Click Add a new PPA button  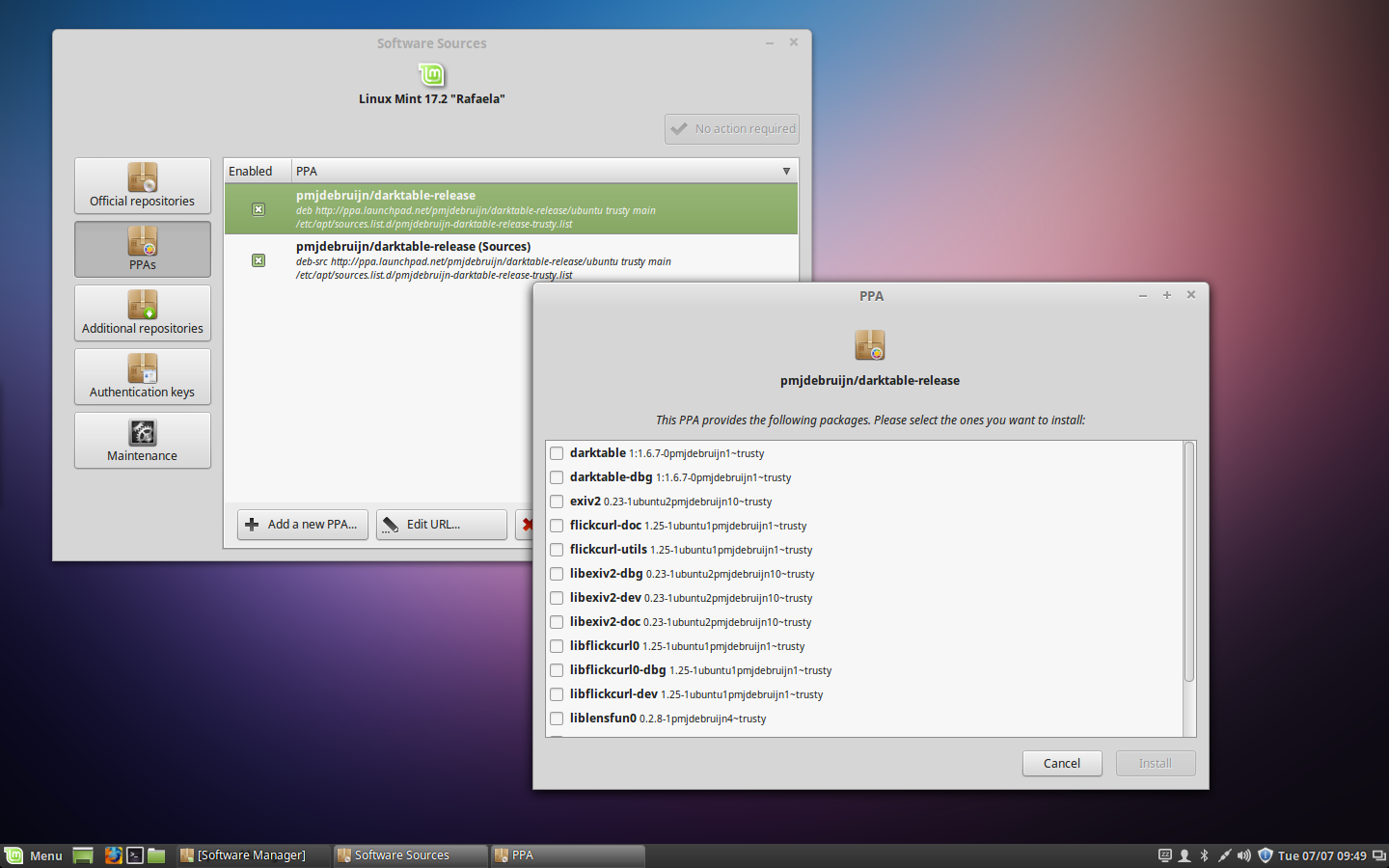coord(303,525)
